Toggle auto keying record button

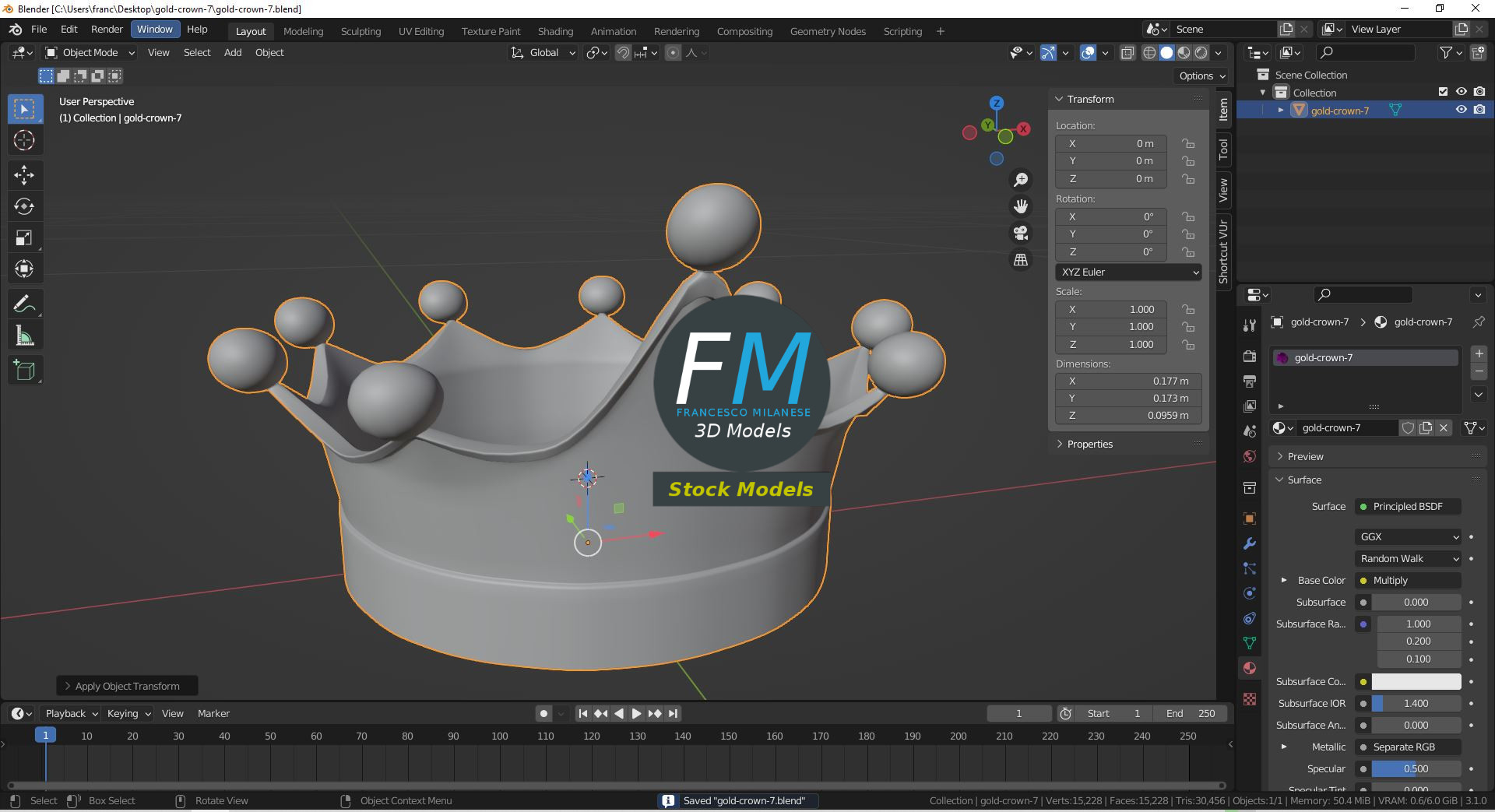pyautogui.click(x=543, y=713)
